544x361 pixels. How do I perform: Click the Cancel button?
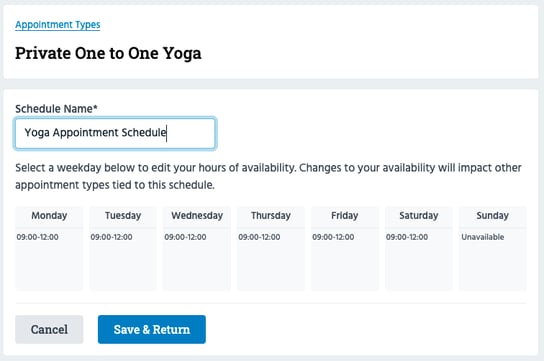[49, 329]
